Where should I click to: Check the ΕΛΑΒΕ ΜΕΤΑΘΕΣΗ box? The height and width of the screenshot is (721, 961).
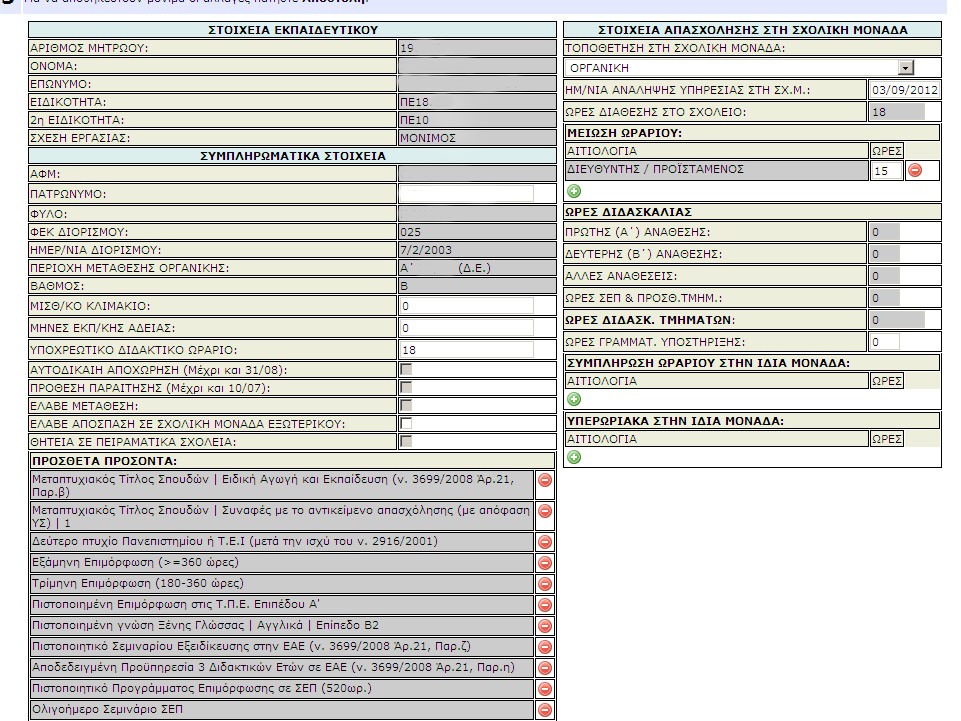pos(406,406)
